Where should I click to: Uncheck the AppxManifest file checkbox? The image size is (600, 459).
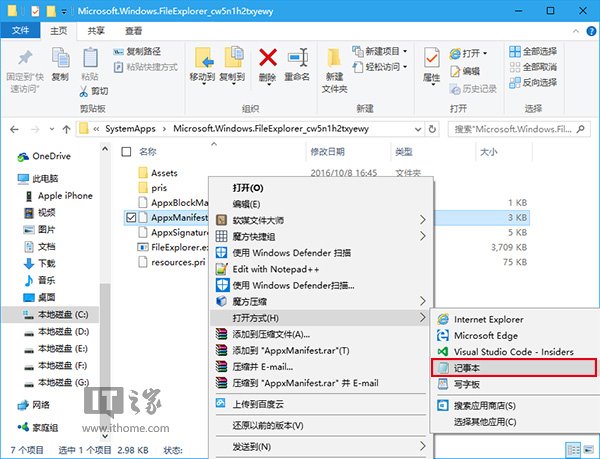131,218
